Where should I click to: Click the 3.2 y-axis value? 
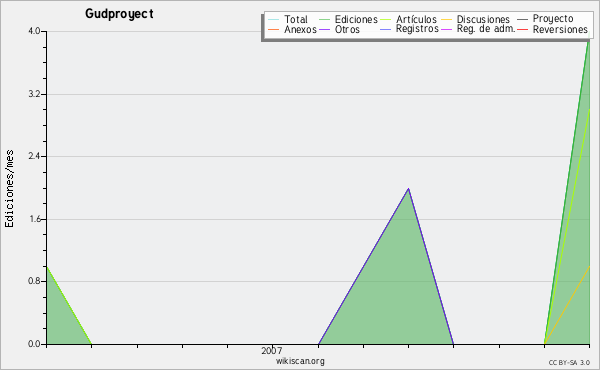click(x=34, y=94)
